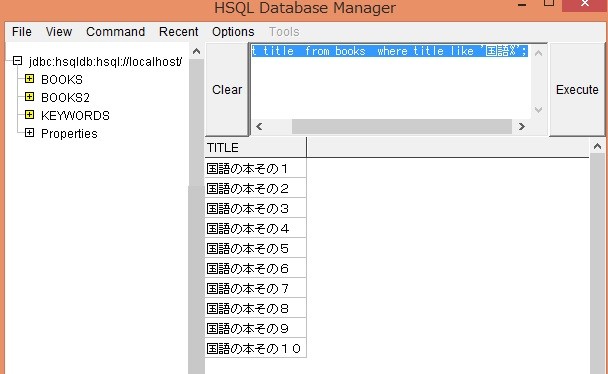Click the query box scroll-right arrow
This screenshot has height=374, width=608.
(x=522, y=126)
